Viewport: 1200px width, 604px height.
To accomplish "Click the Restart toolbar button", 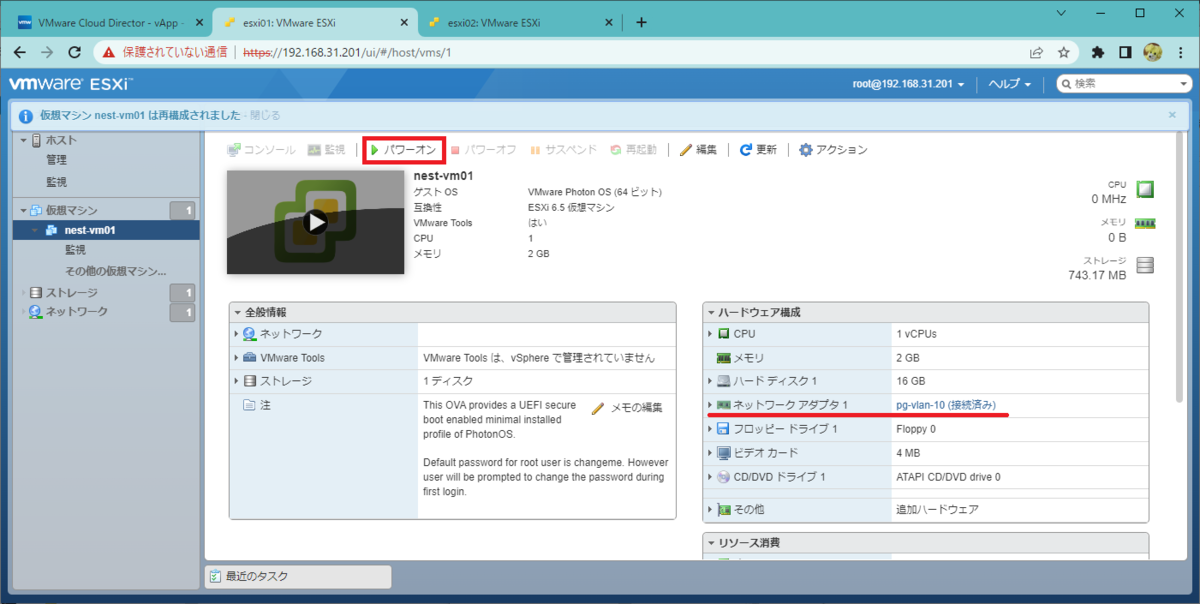I will point(633,150).
